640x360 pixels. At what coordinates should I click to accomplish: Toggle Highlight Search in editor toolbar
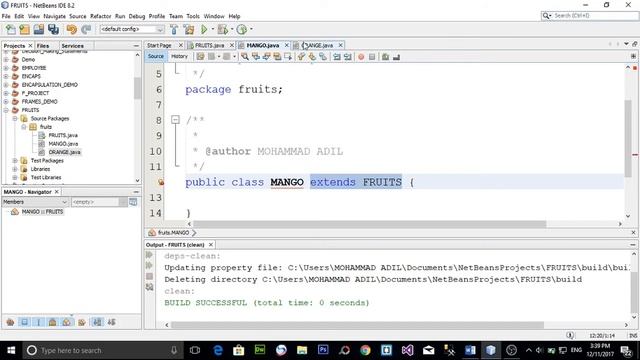(x=277, y=57)
